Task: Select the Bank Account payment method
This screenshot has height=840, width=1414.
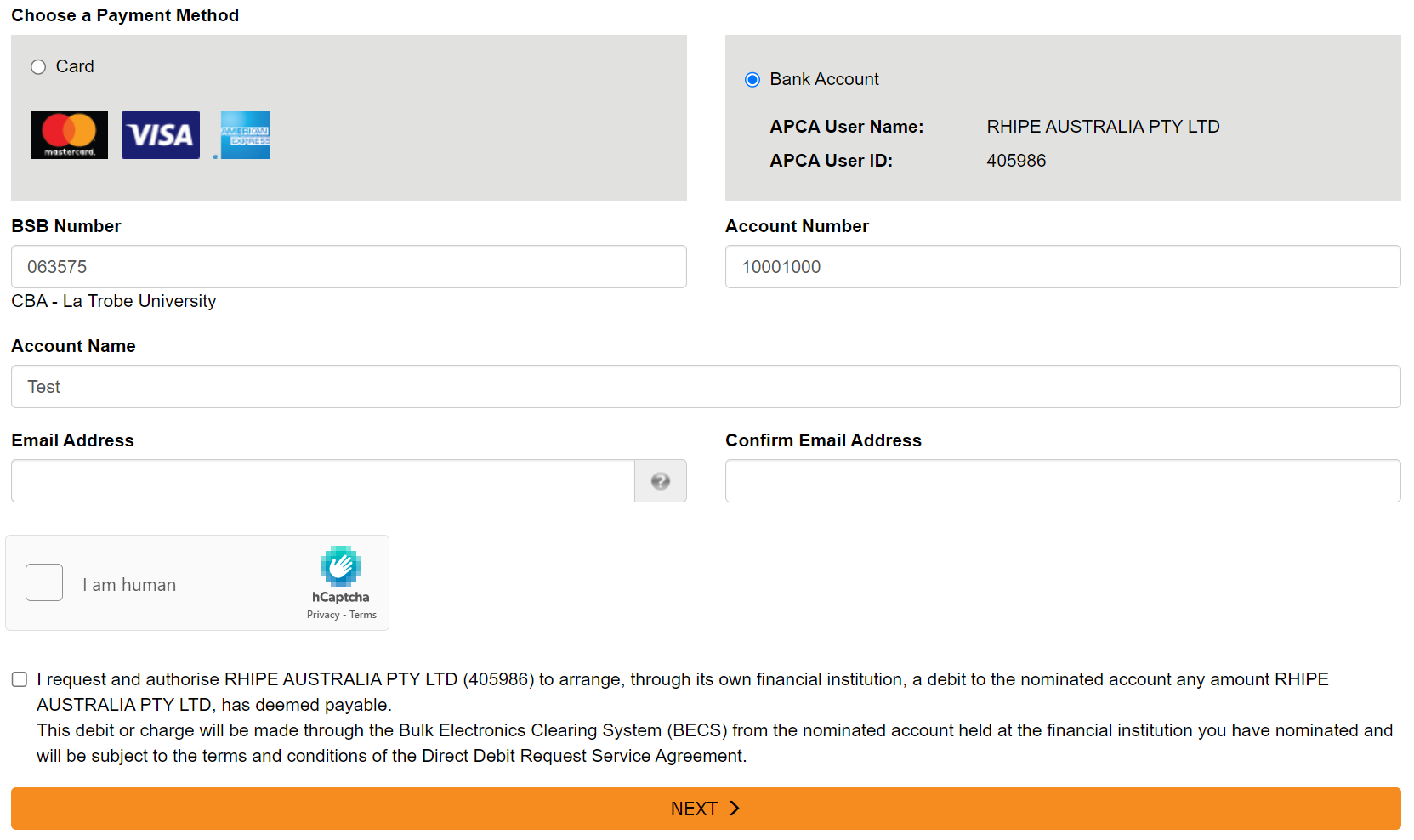Action: tap(752, 79)
